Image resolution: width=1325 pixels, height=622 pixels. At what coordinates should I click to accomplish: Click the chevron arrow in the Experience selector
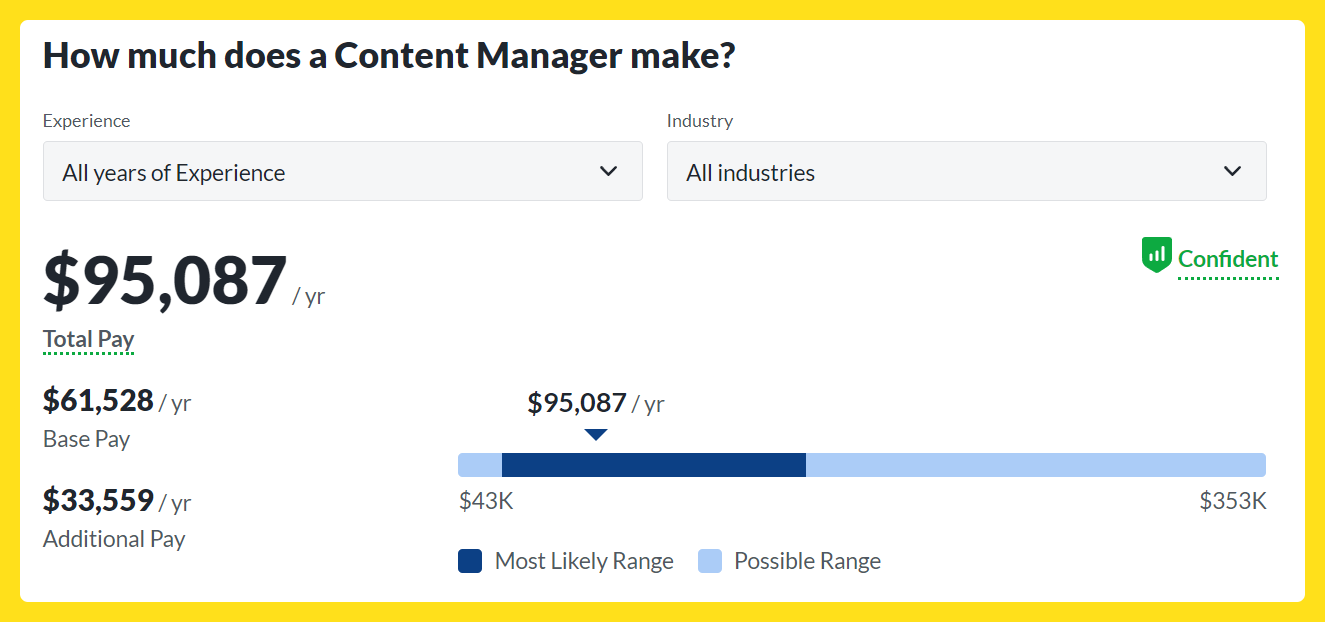click(x=608, y=171)
